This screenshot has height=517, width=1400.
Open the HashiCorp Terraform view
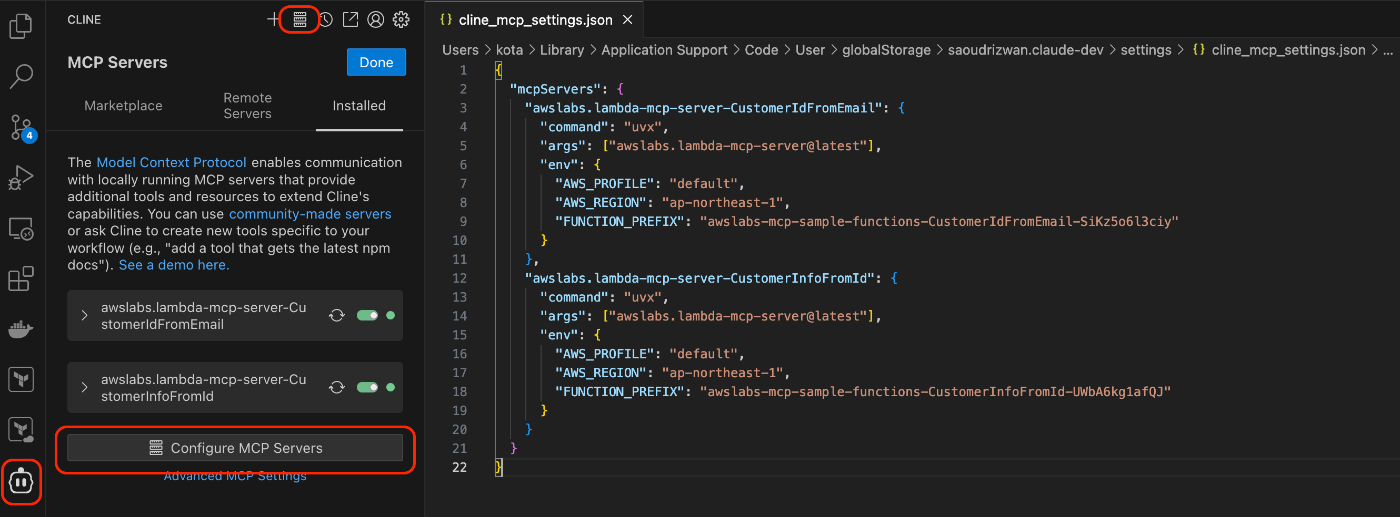click(21, 379)
